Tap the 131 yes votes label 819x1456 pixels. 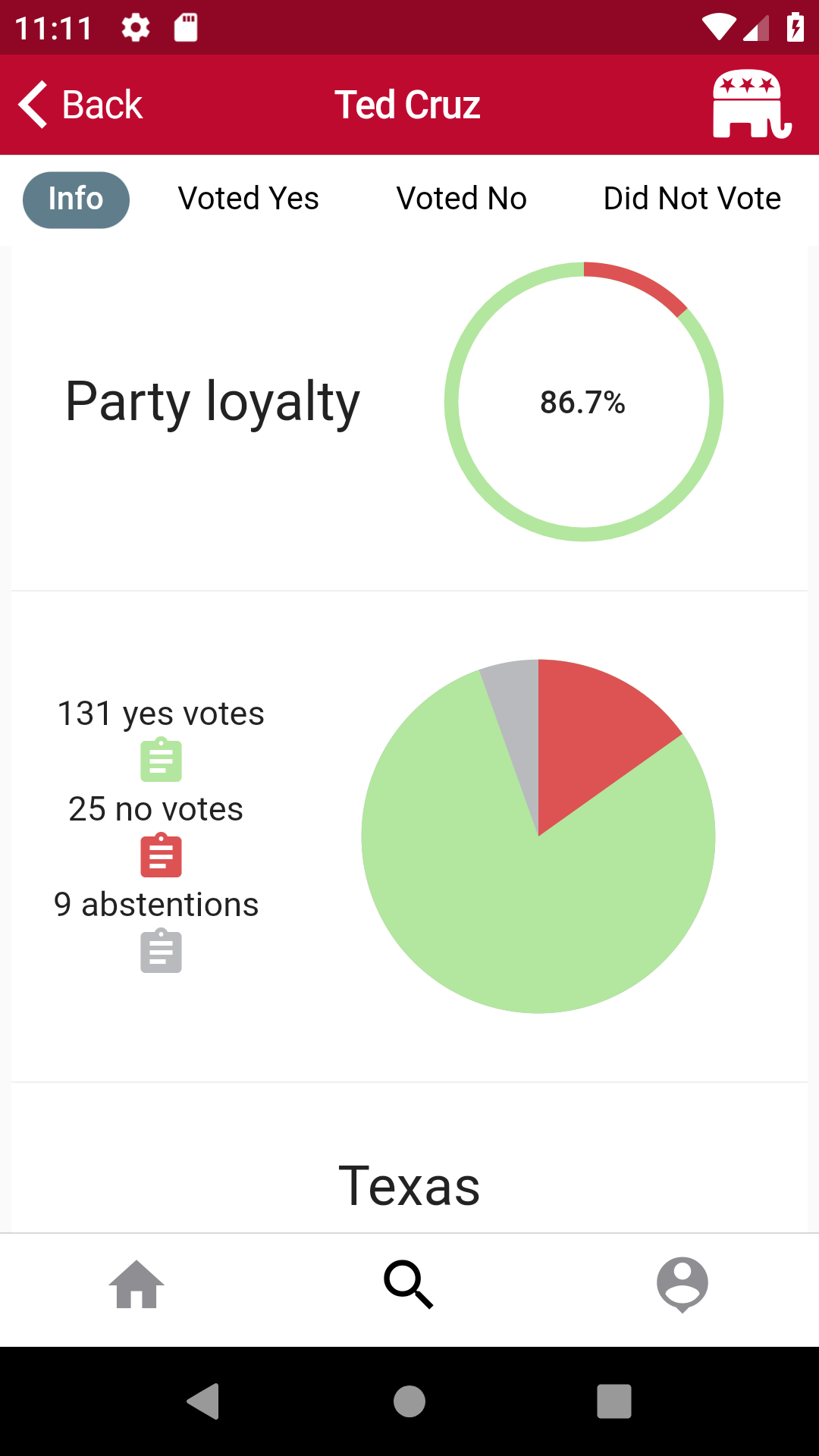(x=161, y=714)
